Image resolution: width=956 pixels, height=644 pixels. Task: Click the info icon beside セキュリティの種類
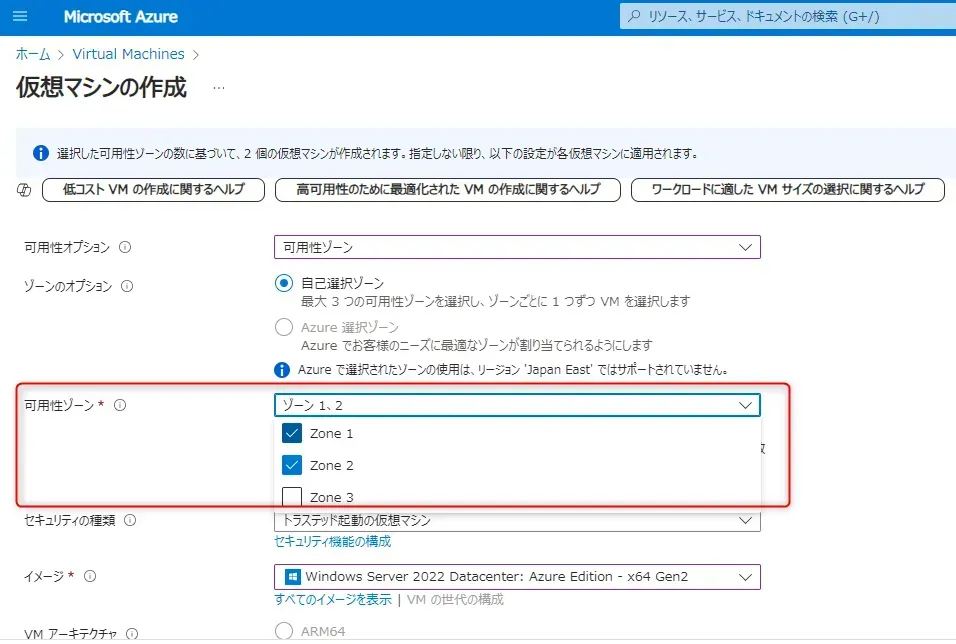[x=130, y=520]
